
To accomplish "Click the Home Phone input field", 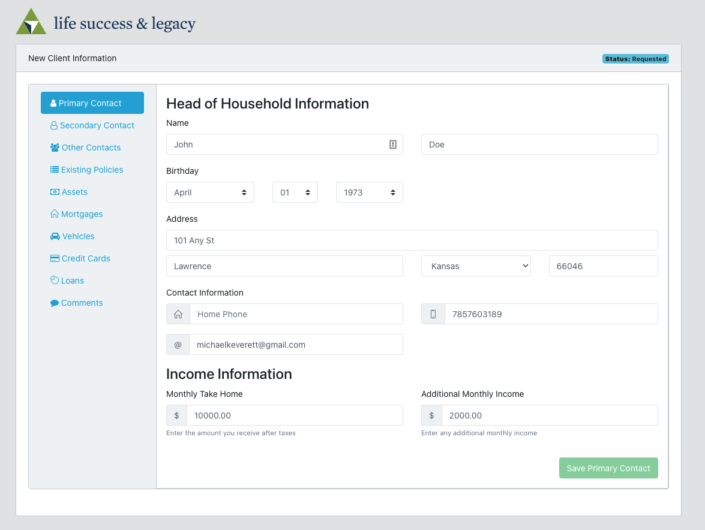I will point(296,314).
